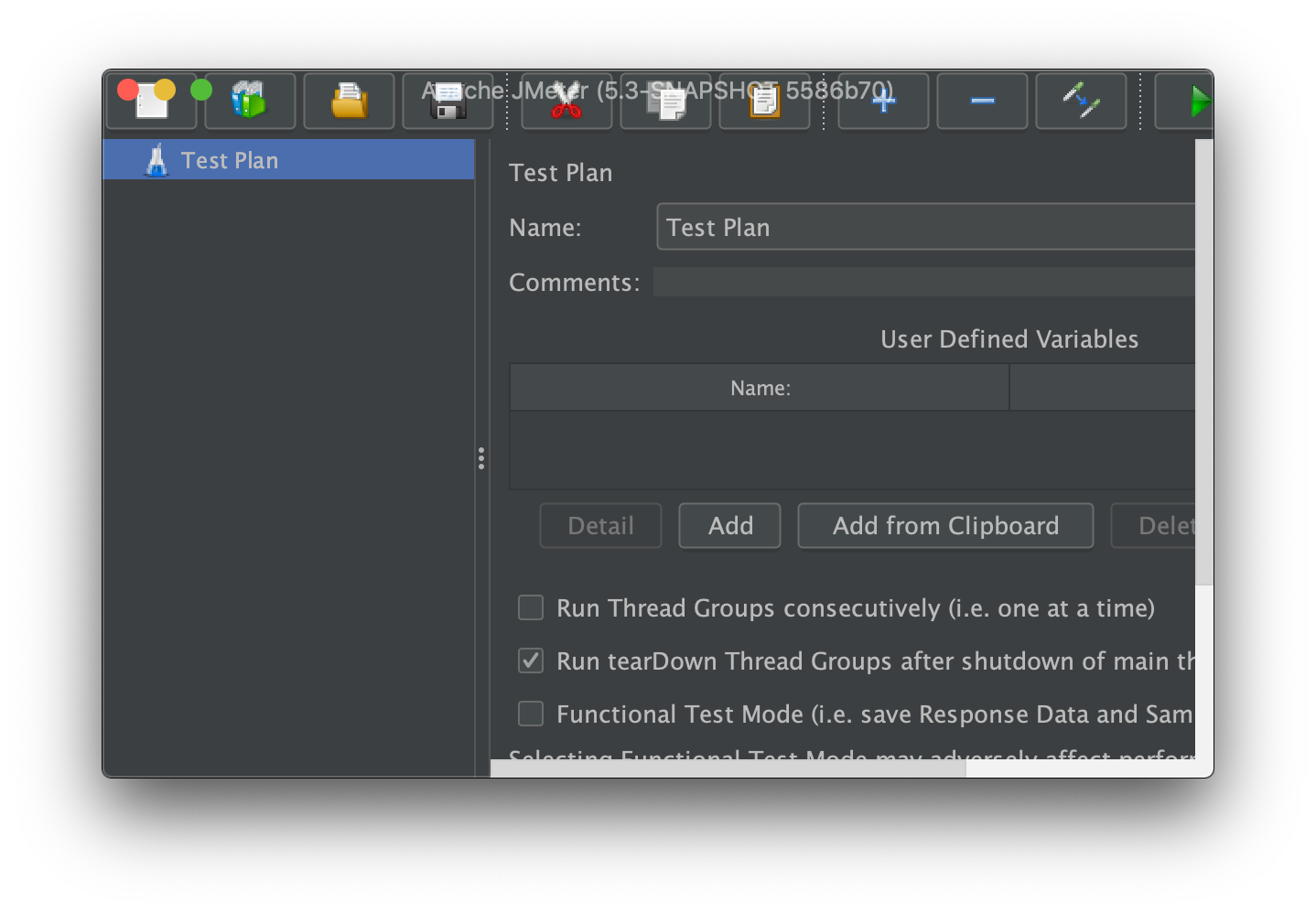Enable Functional Test Mode
The image size is (1316, 913).
pyautogui.click(x=531, y=714)
